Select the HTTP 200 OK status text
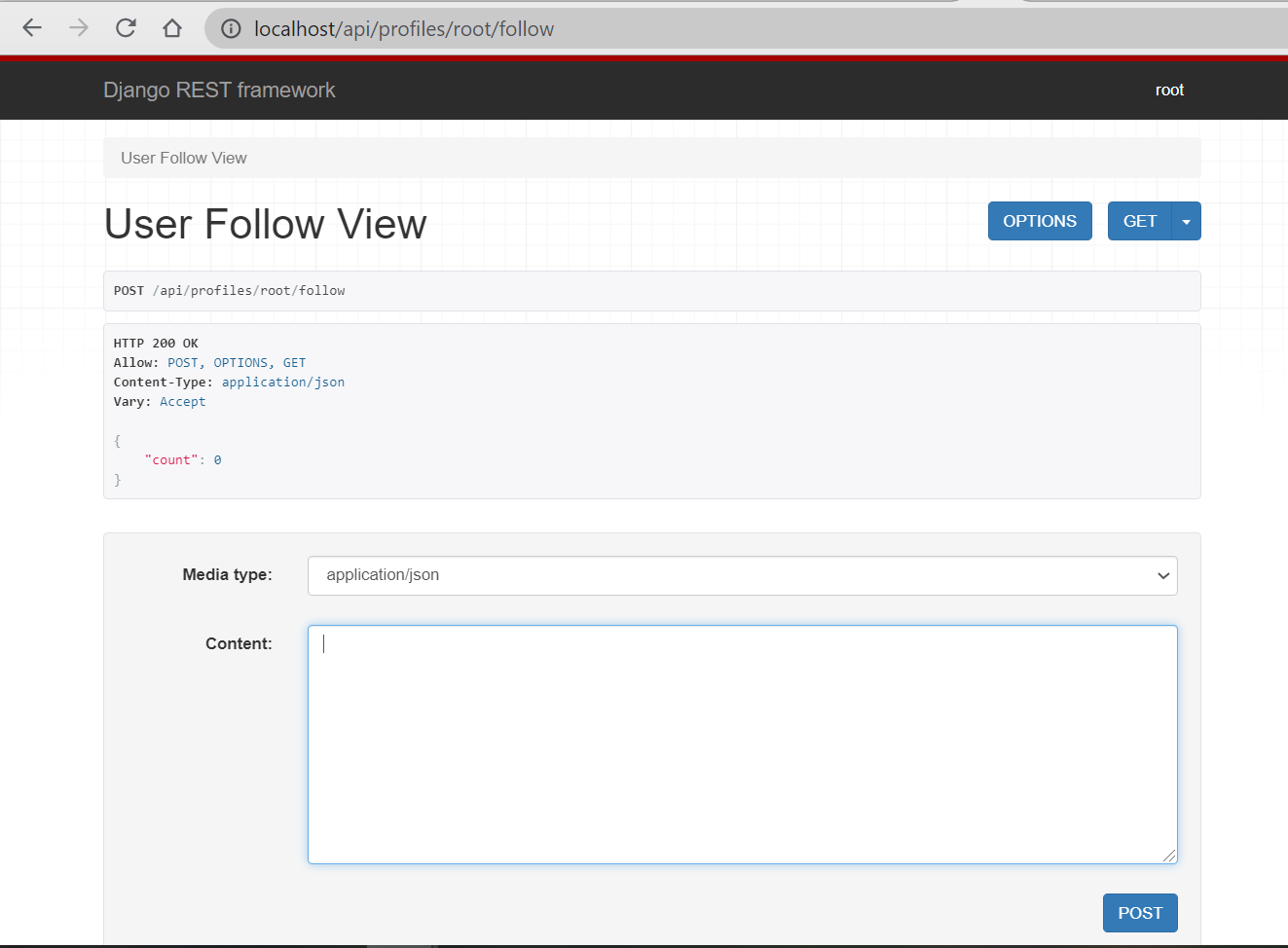Screen dimensions: 1288x948 [x=156, y=344]
